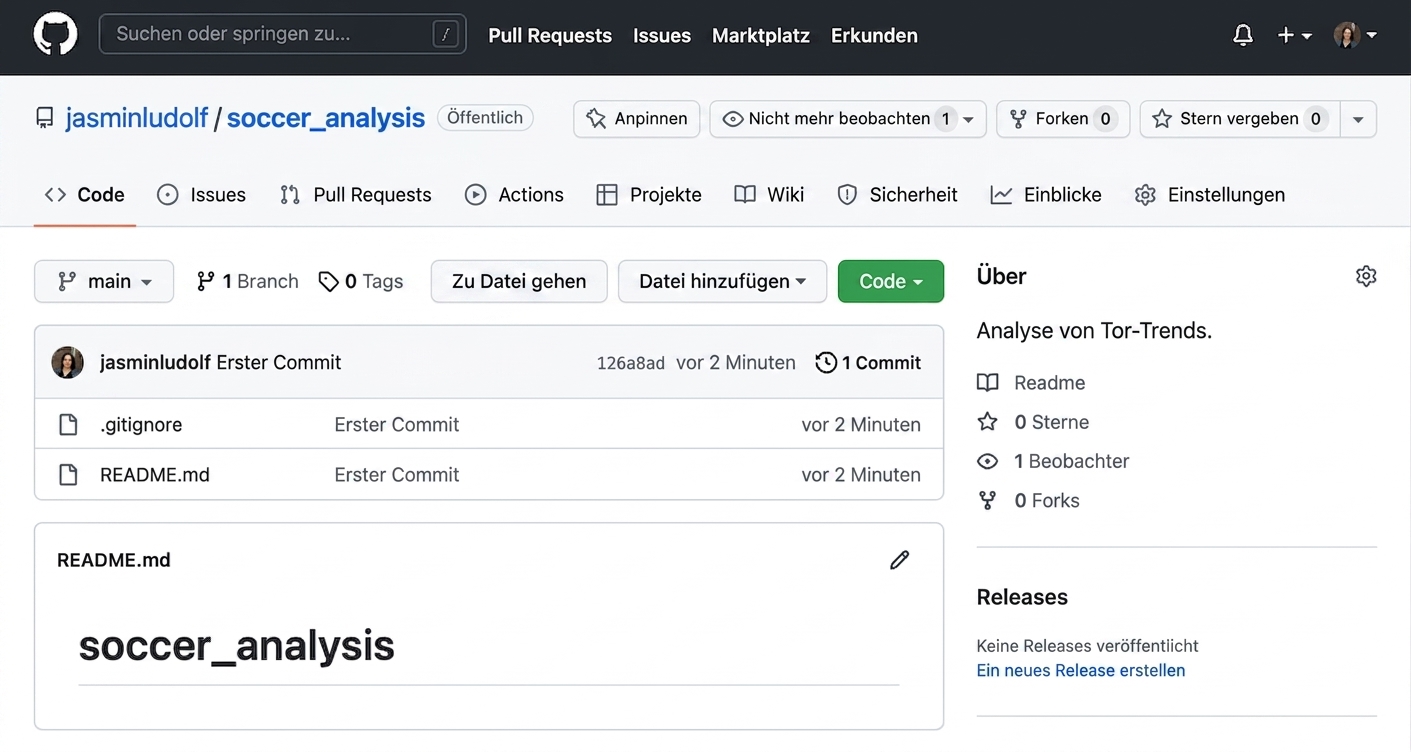
Task: Click the 'Öffentlich' visibility badge
Action: [485, 118]
